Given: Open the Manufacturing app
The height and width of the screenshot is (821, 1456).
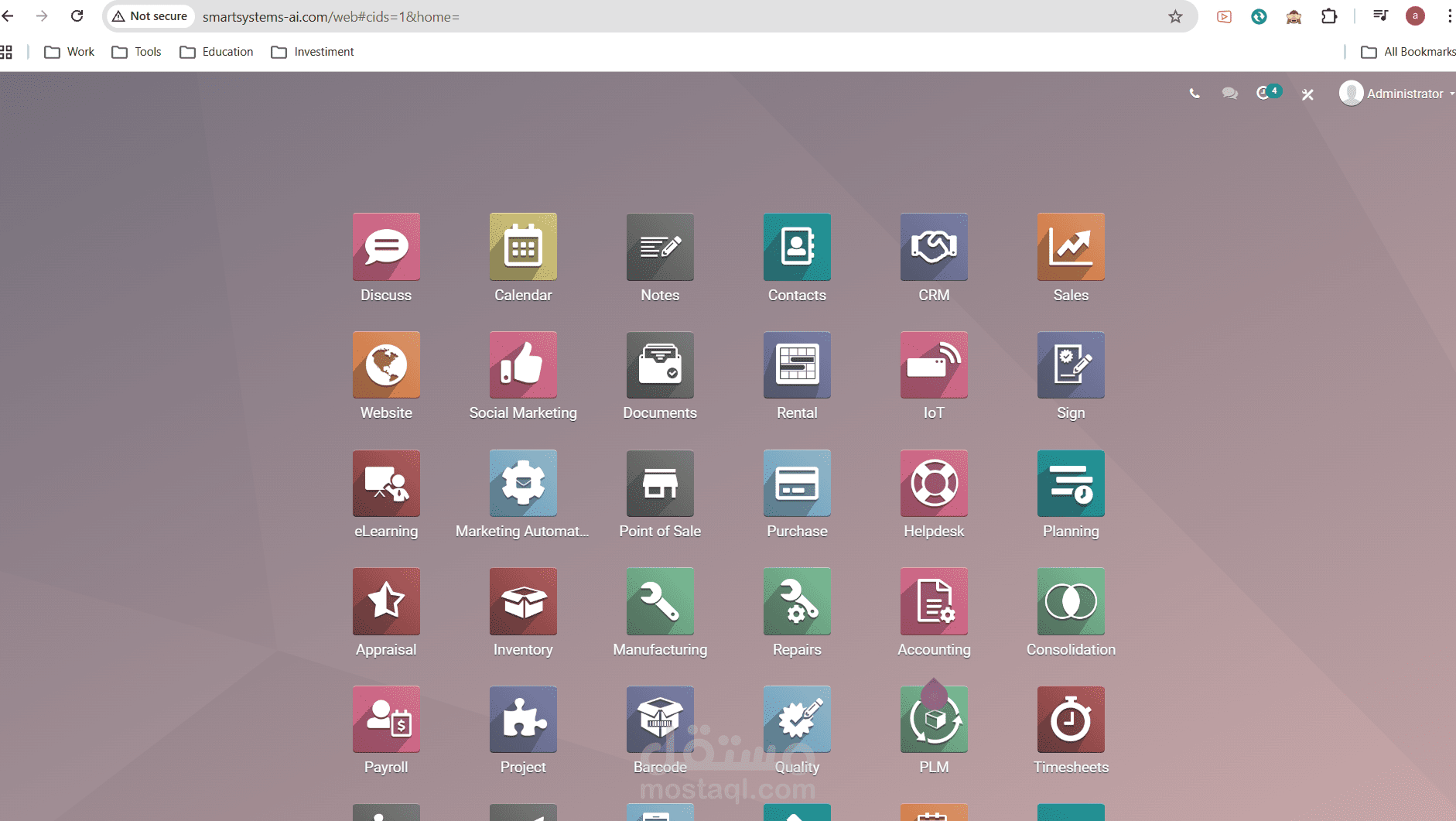Looking at the screenshot, I should [x=660, y=601].
